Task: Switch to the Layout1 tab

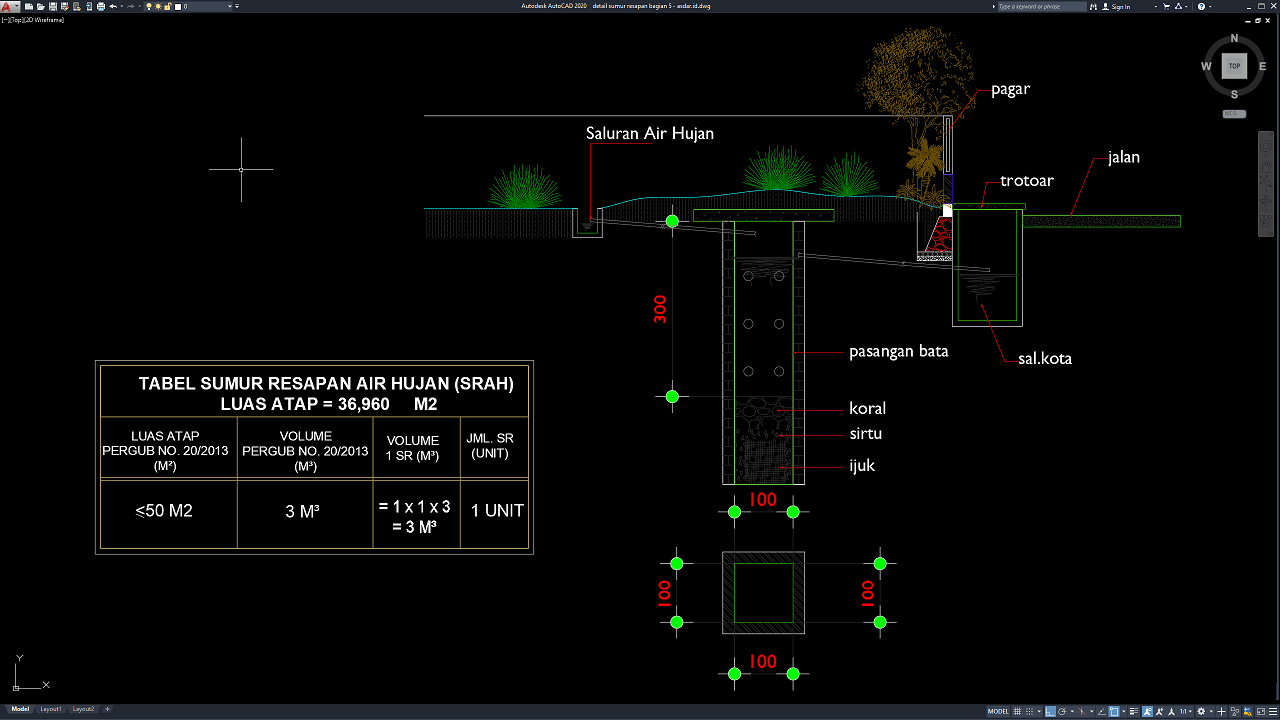Action: 50,709
